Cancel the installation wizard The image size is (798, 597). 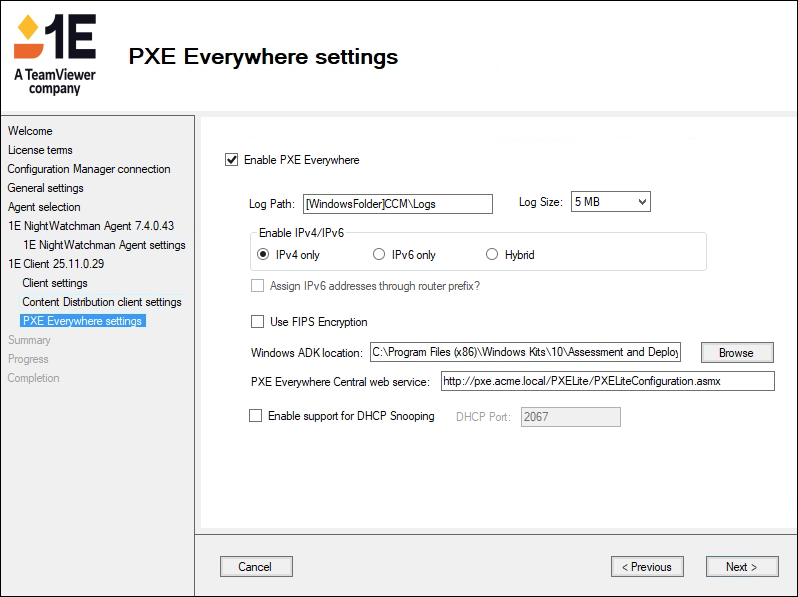pos(255,567)
